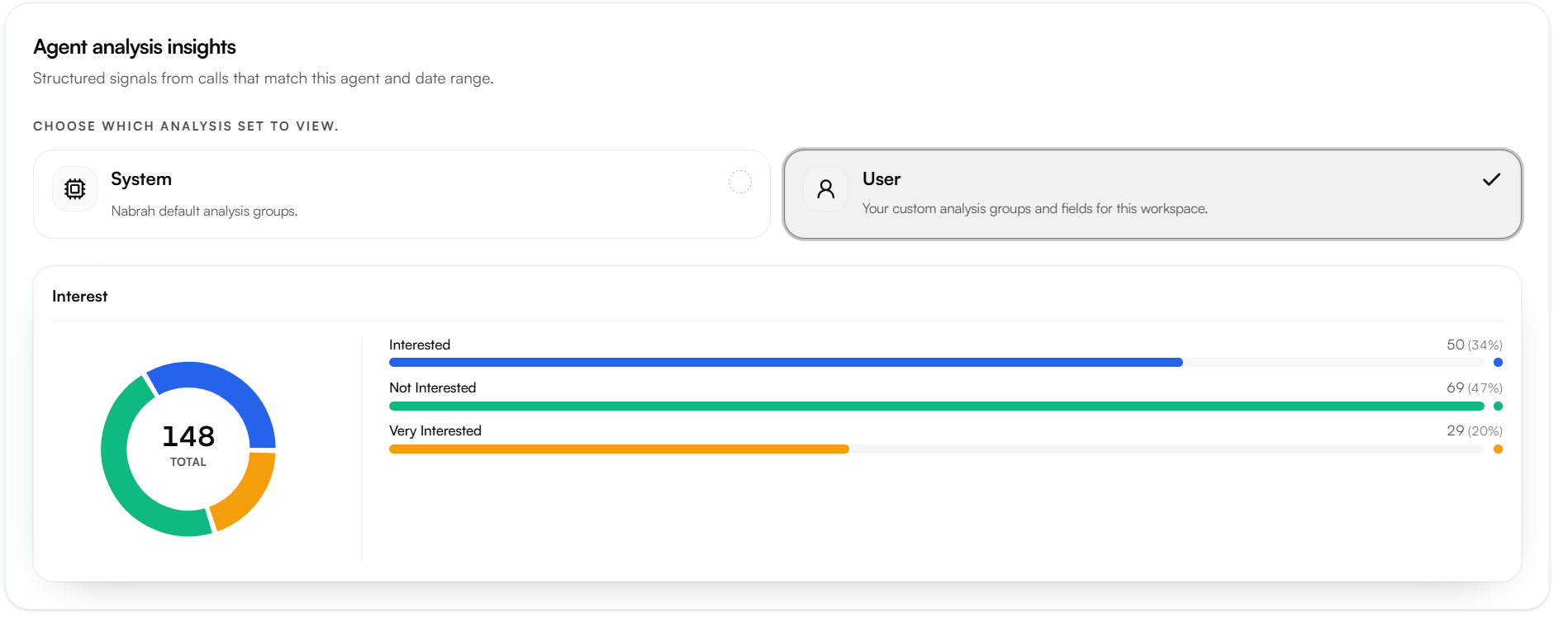The height and width of the screenshot is (618, 1568).
Task: Click the orange Very Interested bar
Action: pos(619,449)
